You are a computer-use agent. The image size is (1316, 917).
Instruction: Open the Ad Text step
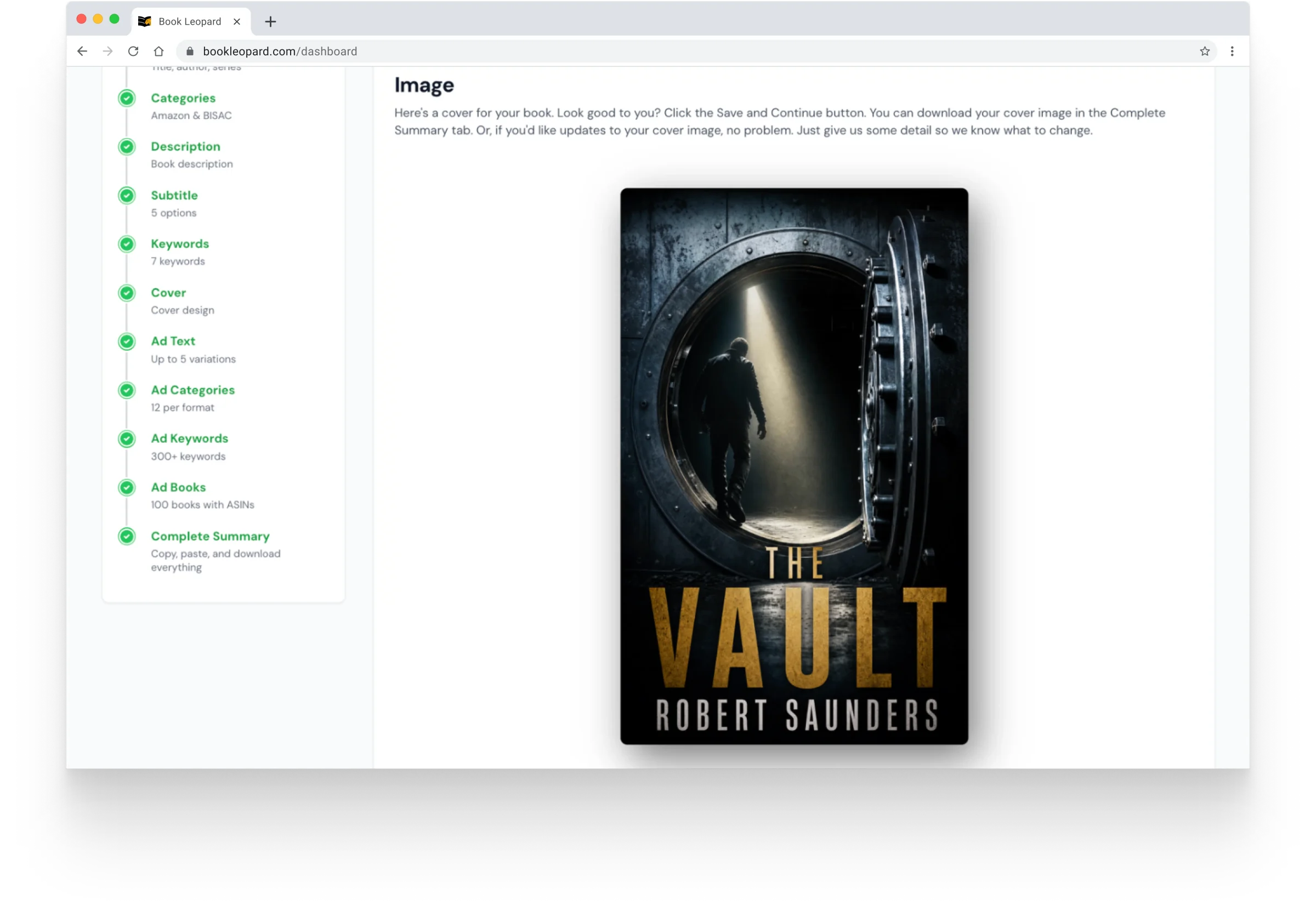click(173, 341)
